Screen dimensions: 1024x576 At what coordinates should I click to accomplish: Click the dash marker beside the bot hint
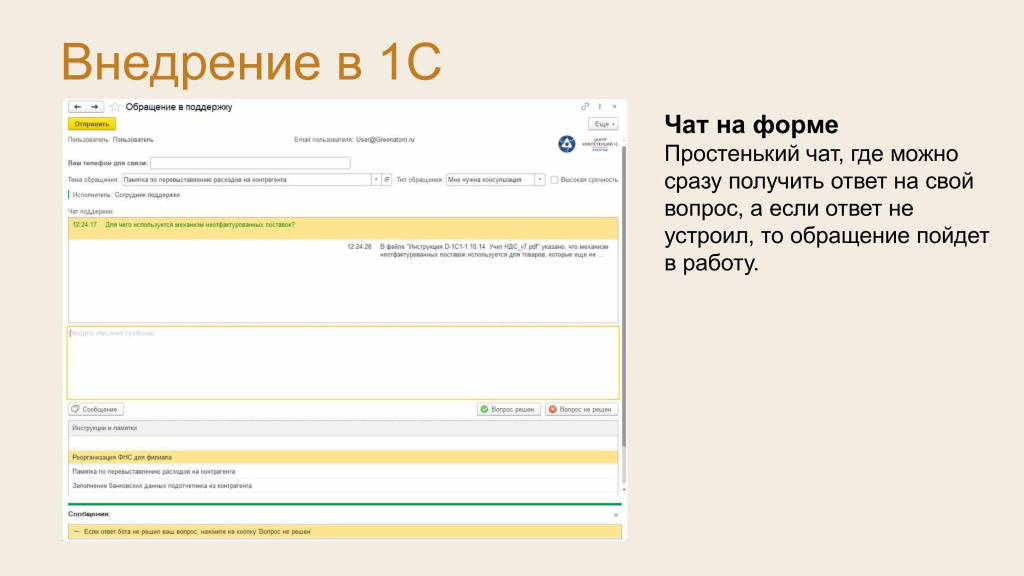click(76, 532)
